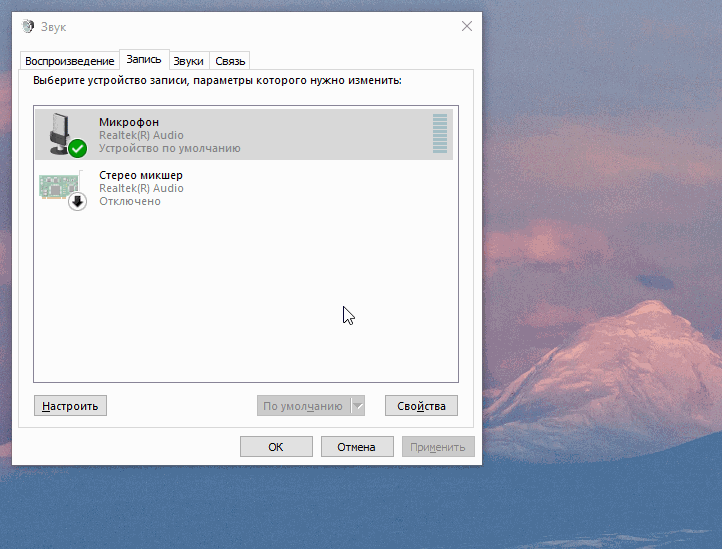Viewport: 722px width, 549px height.
Task: Click the Отключено status text
Action: coord(130,201)
